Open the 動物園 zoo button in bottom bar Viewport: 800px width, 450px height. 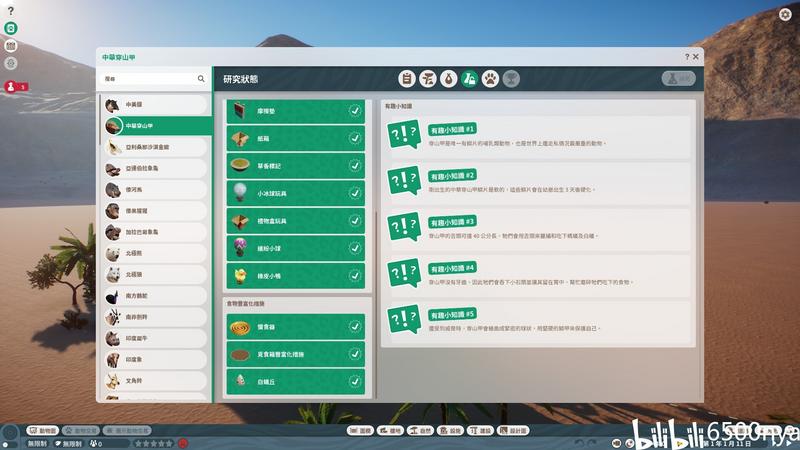pyautogui.click(x=42, y=431)
